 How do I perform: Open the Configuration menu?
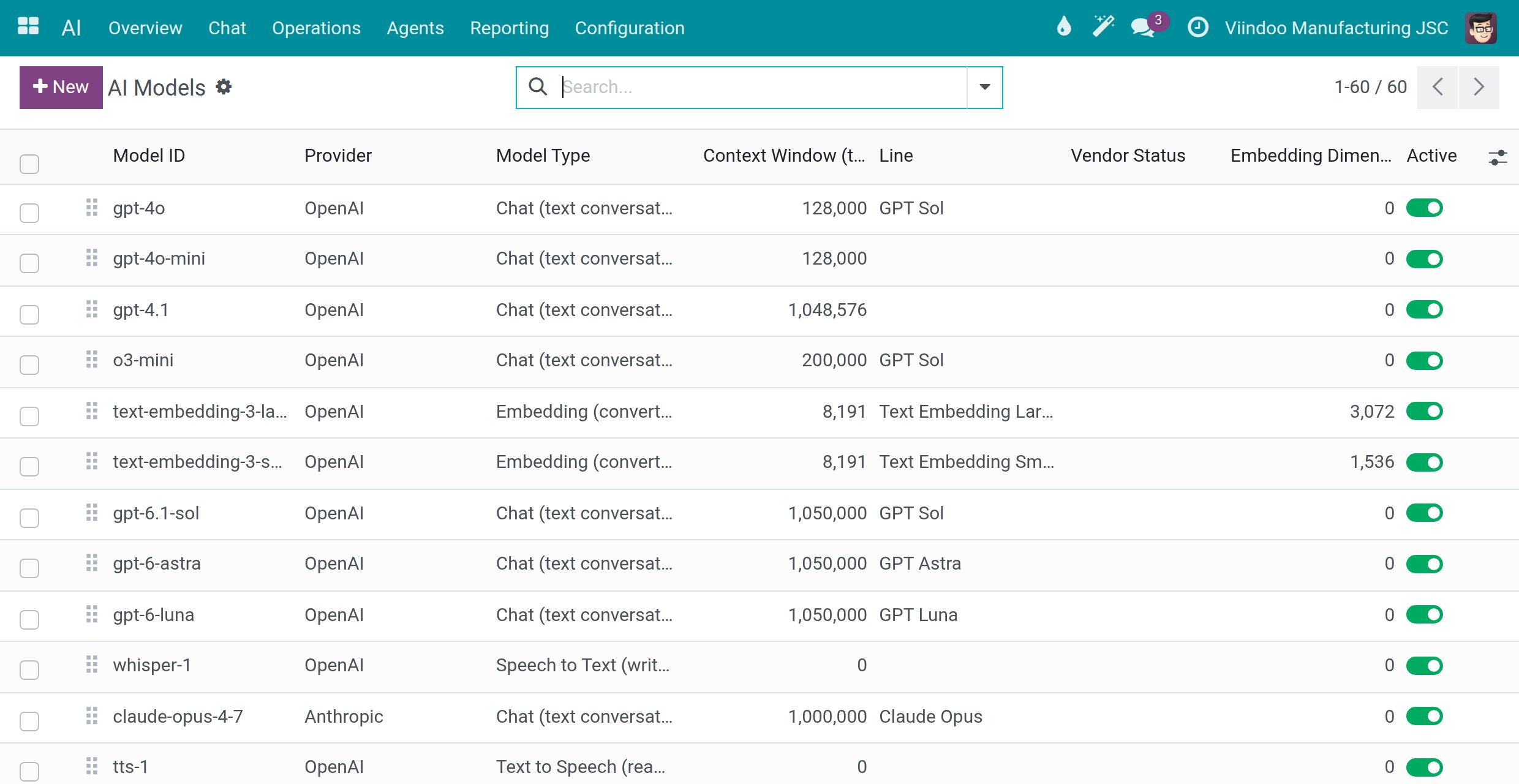630,28
